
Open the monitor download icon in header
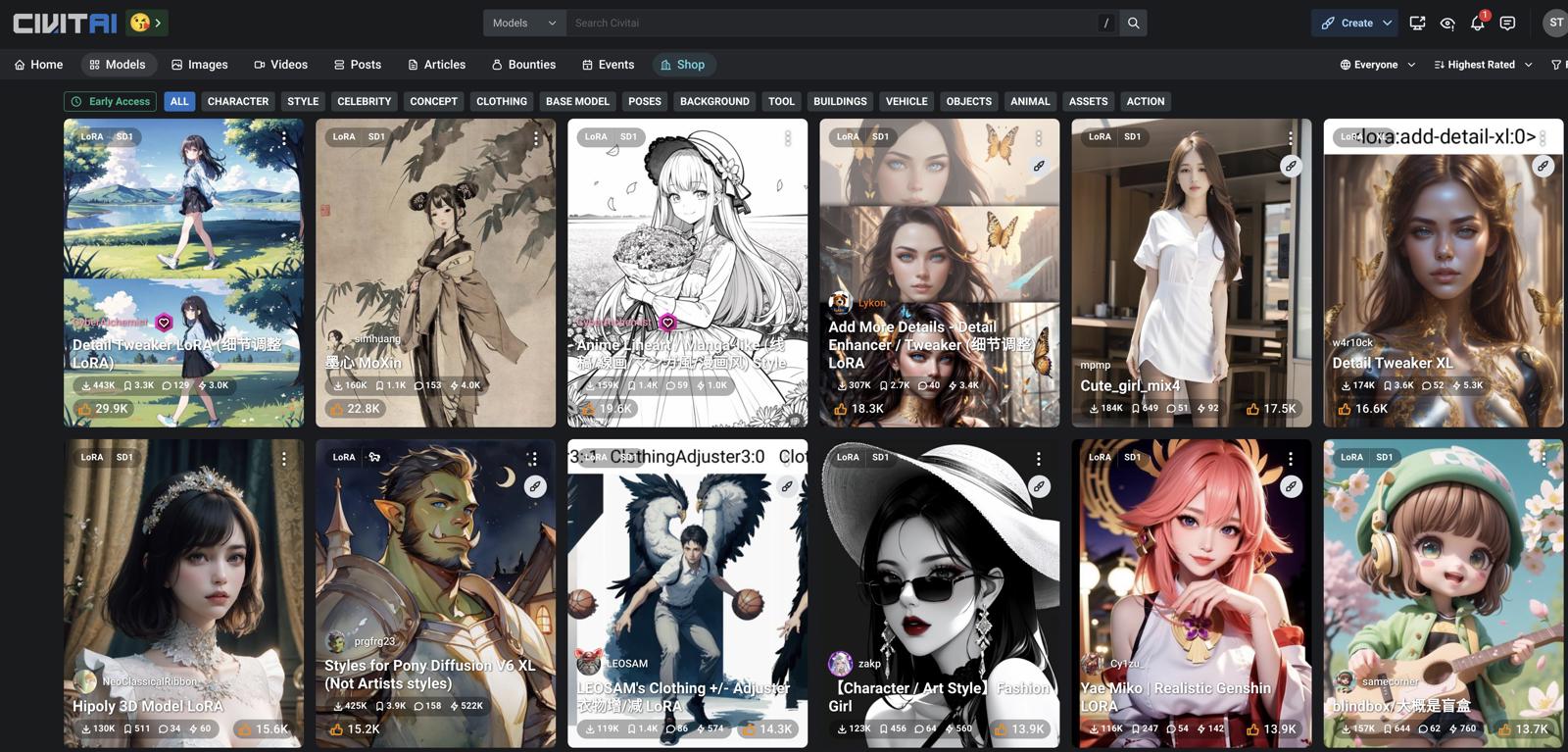pyautogui.click(x=1417, y=23)
